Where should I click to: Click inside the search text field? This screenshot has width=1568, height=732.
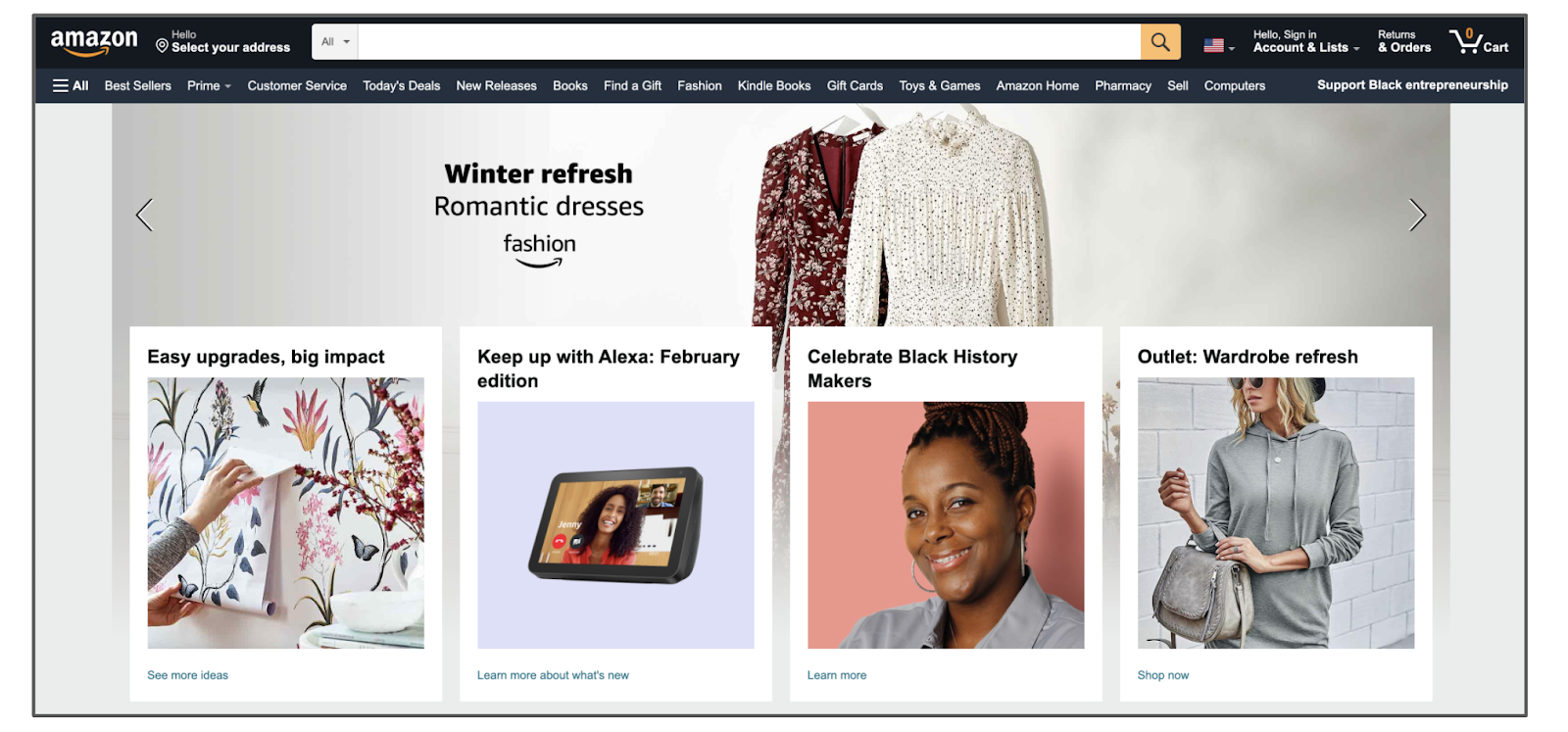(x=749, y=42)
